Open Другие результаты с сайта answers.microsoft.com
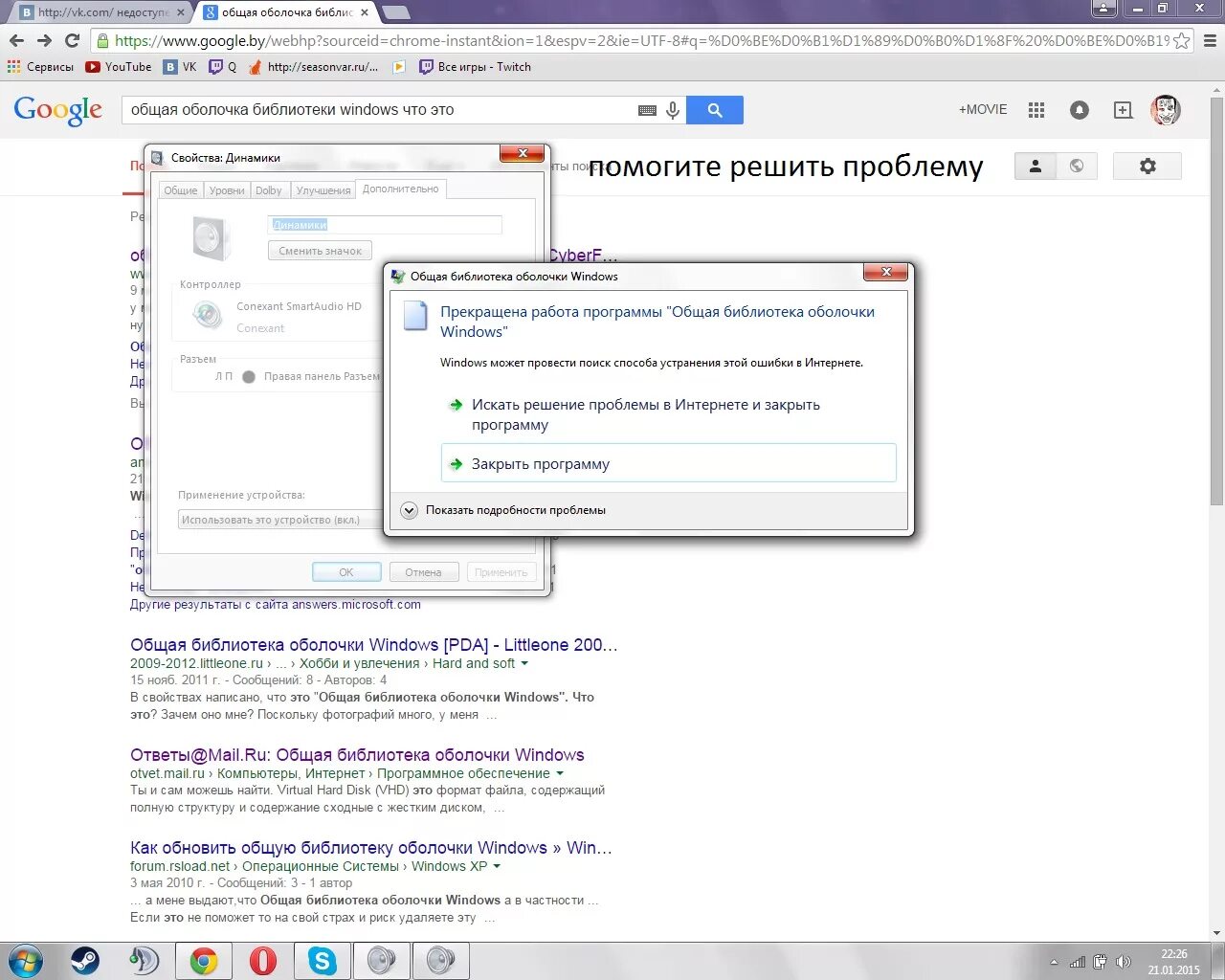 tap(276, 604)
